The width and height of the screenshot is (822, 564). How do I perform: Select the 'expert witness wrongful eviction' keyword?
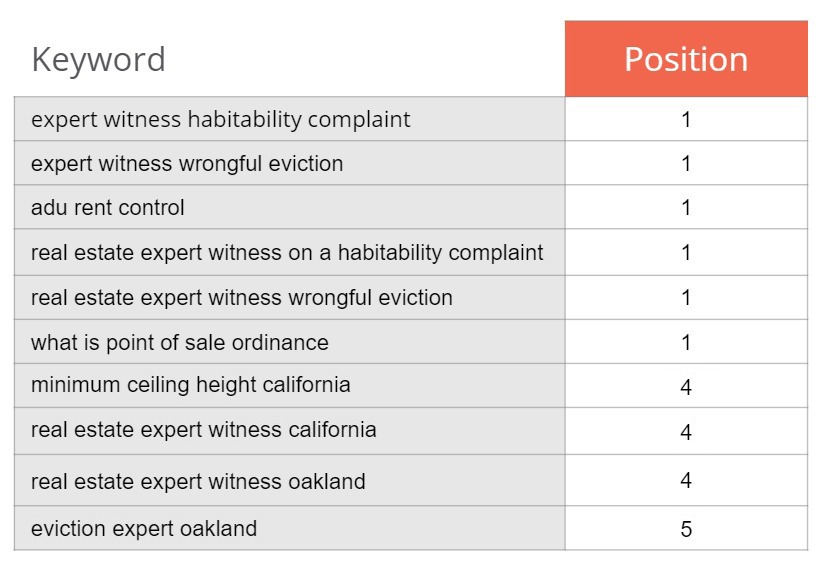187,164
